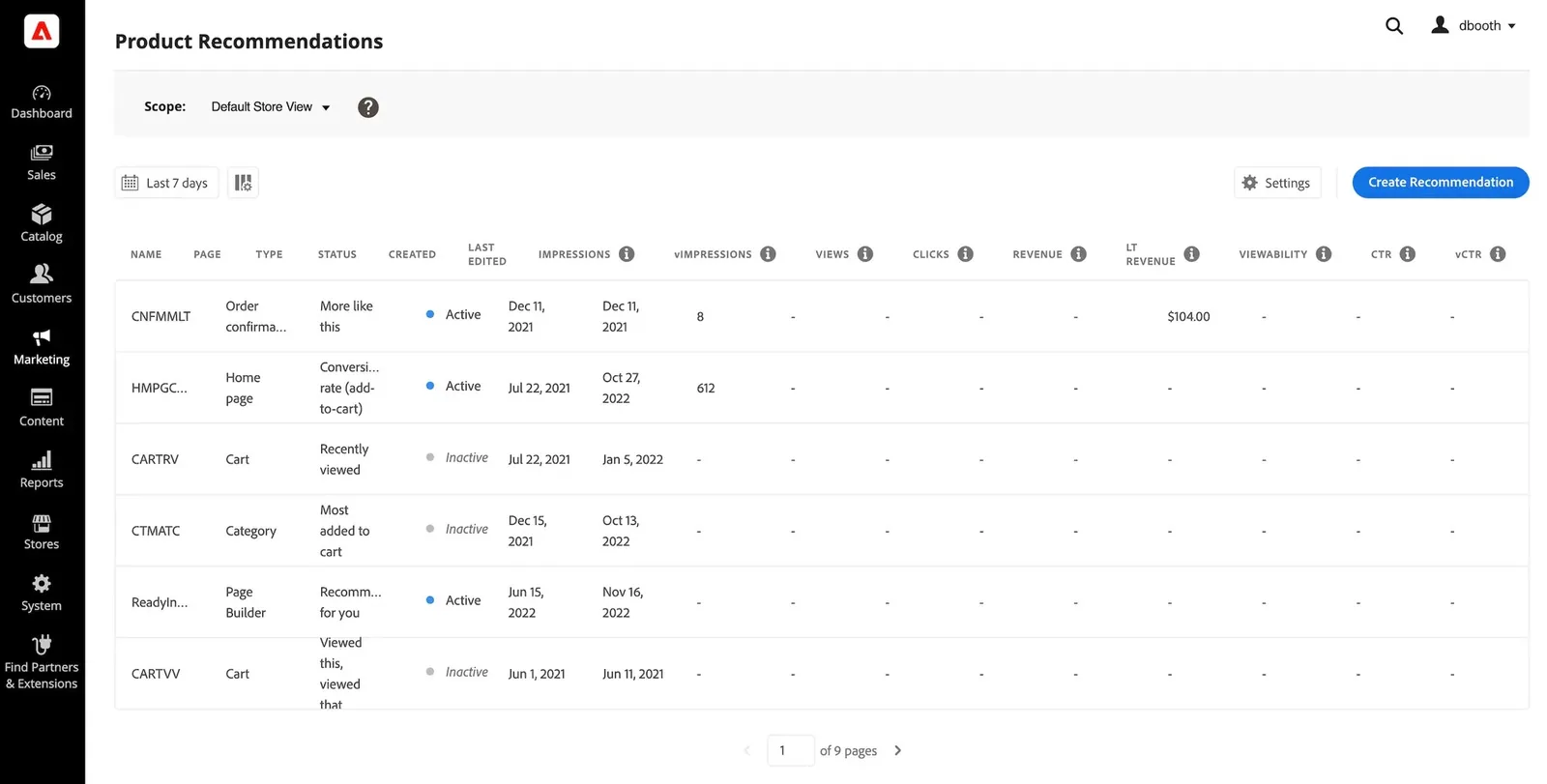Go to Catalog in the sidebar
This screenshot has height=784, width=1547.
pyautogui.click(x=42, y=223)
